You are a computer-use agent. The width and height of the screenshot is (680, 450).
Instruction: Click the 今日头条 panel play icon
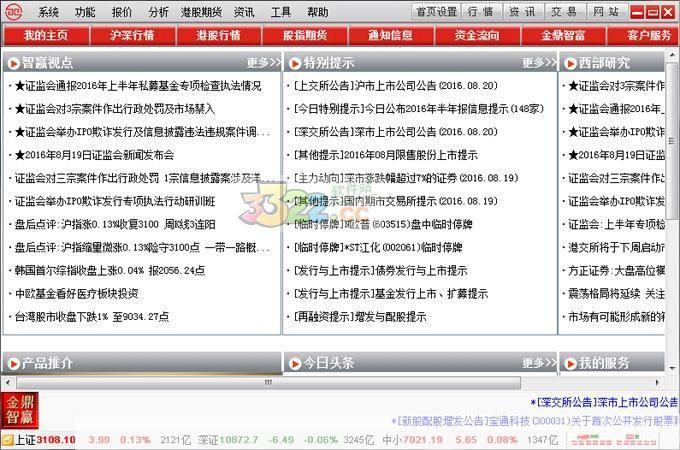[x=295, y=364]
